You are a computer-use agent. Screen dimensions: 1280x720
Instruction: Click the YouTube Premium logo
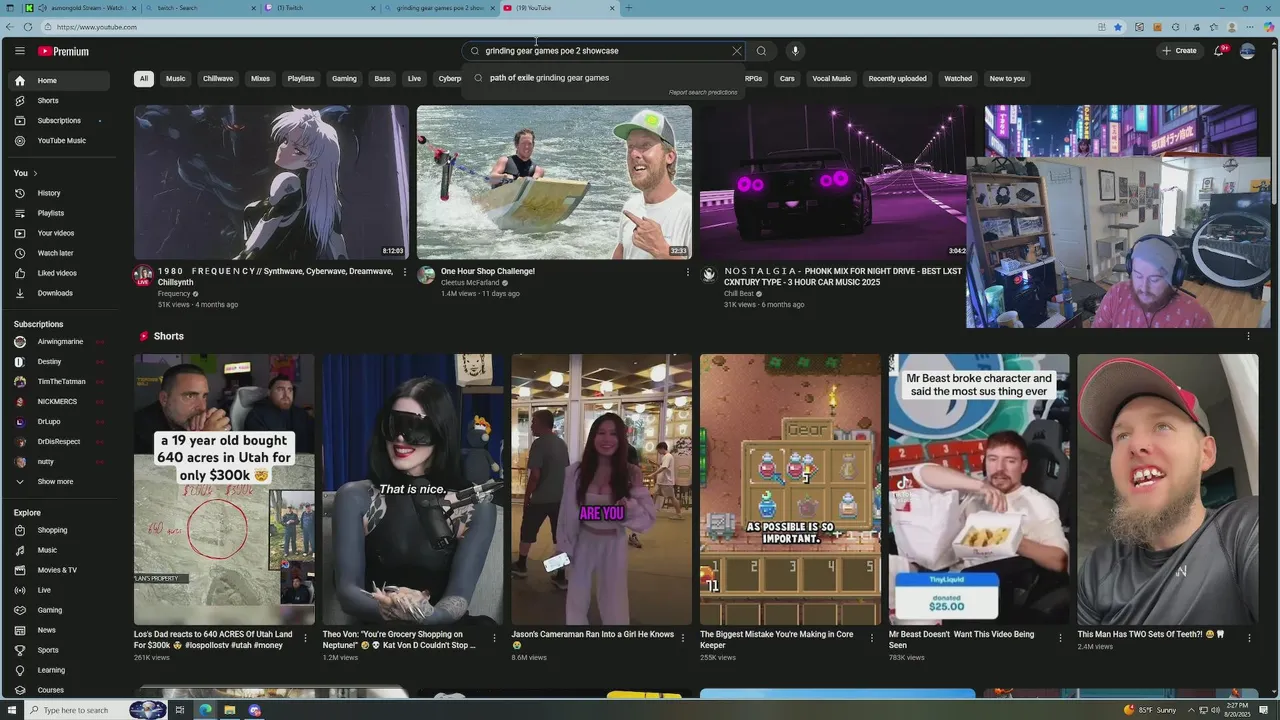pos(63,51)
